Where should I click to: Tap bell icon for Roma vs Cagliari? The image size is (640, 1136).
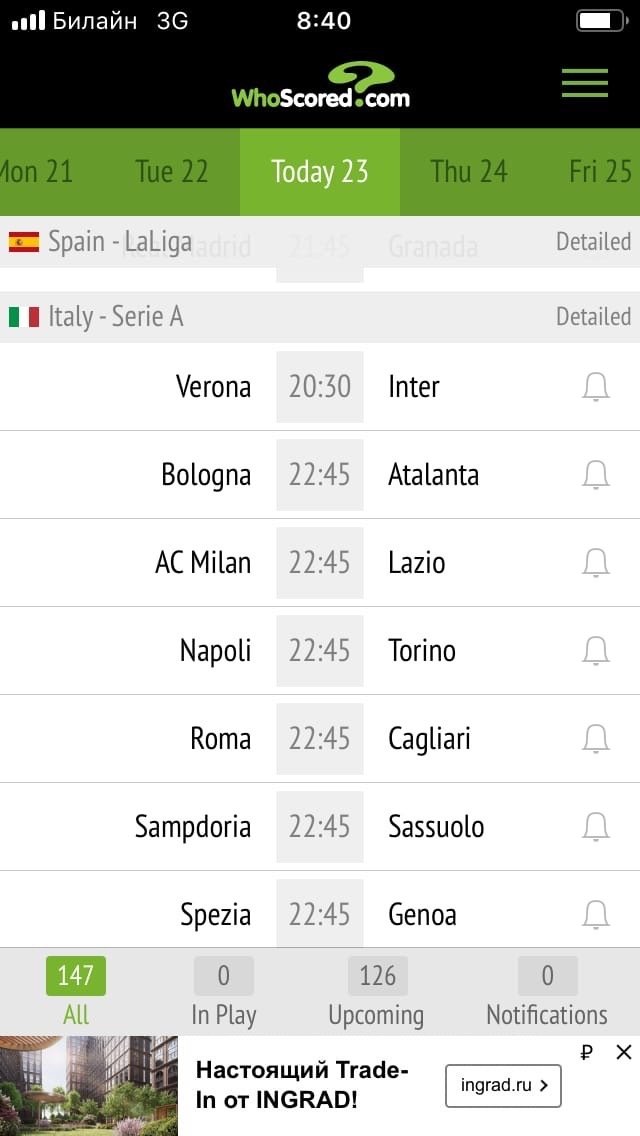coord(596,739)
